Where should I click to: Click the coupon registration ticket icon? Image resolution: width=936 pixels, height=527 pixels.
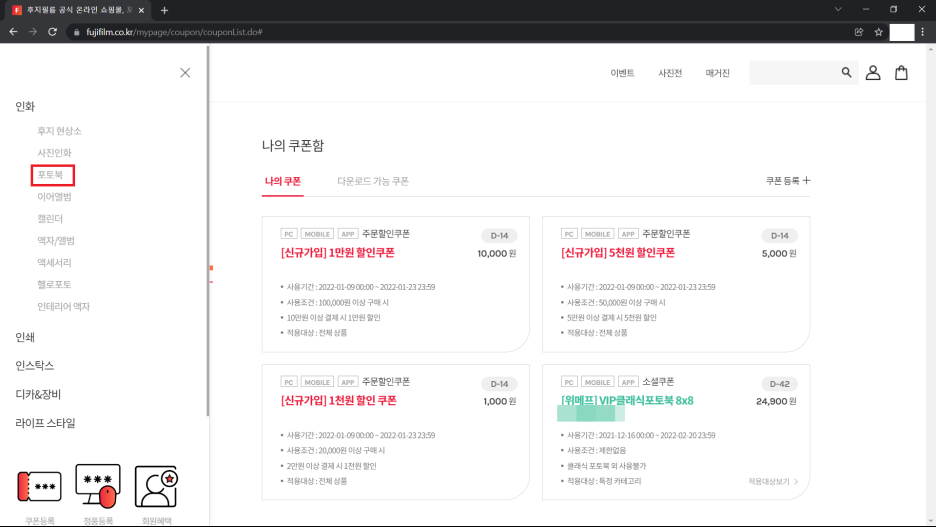(39, 486)
